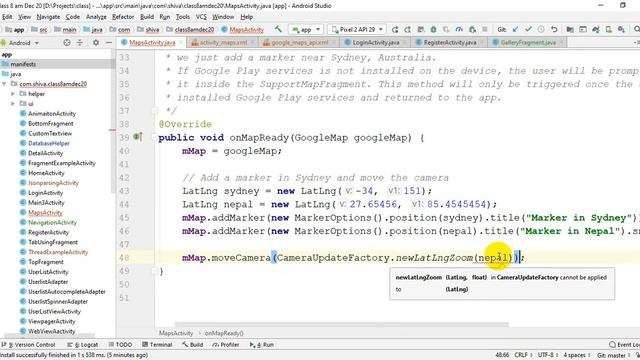Apply changes and restart activity
Viewport: 640px width, 360px height.
(407, 29)
